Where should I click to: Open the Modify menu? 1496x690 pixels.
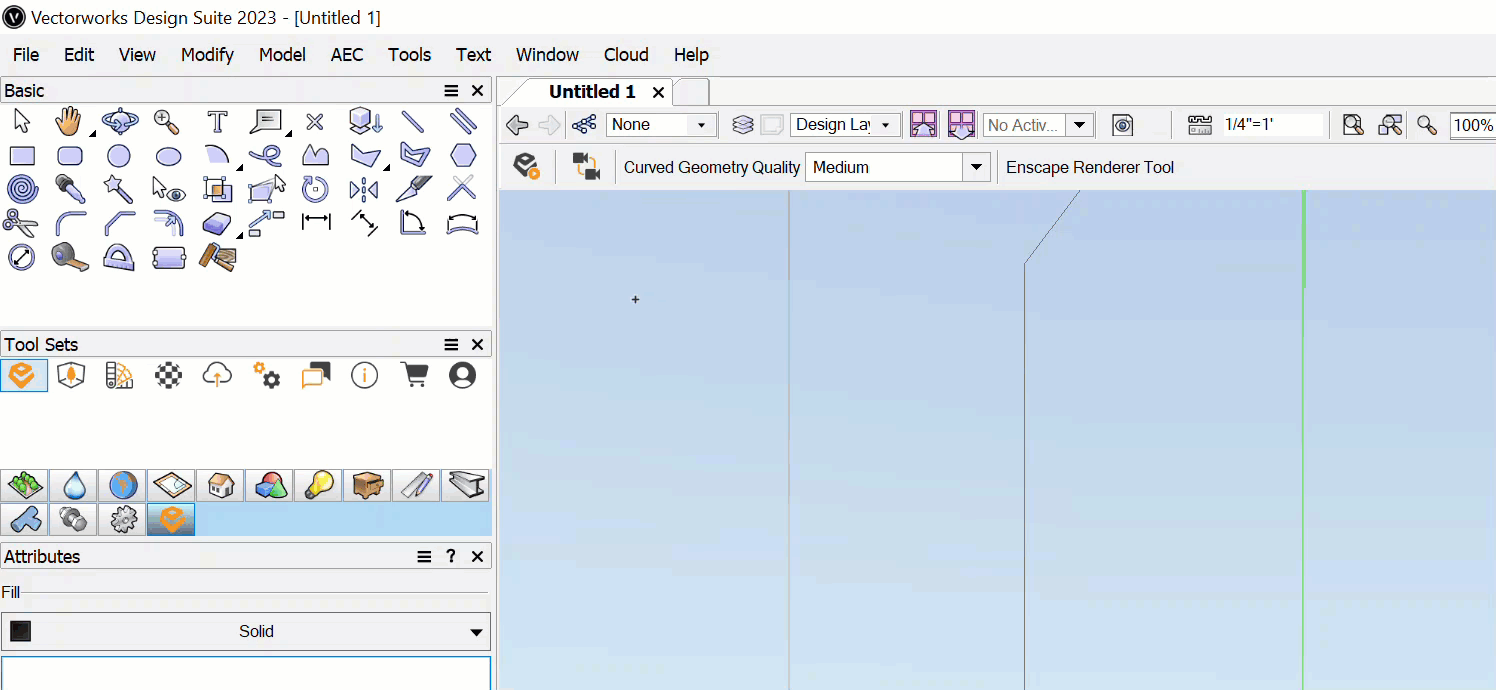coord(207,55)
